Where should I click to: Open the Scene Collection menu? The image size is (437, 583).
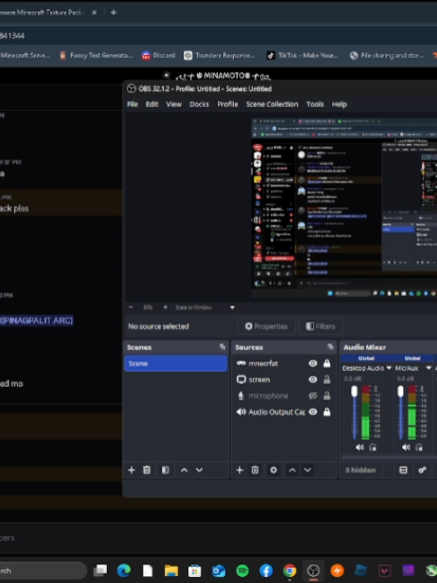272,104
